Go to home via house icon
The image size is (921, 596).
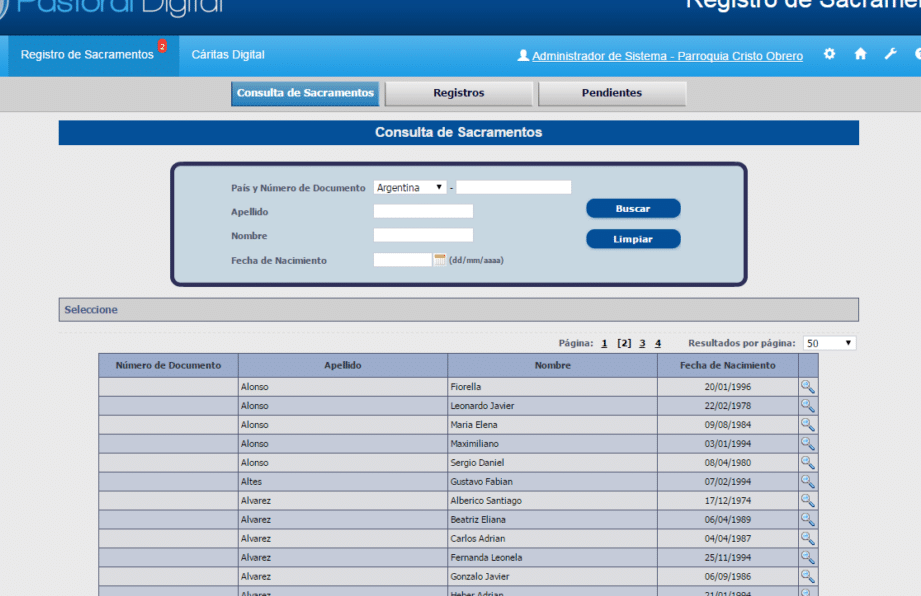pyautogui.click(x=860, y=55)
